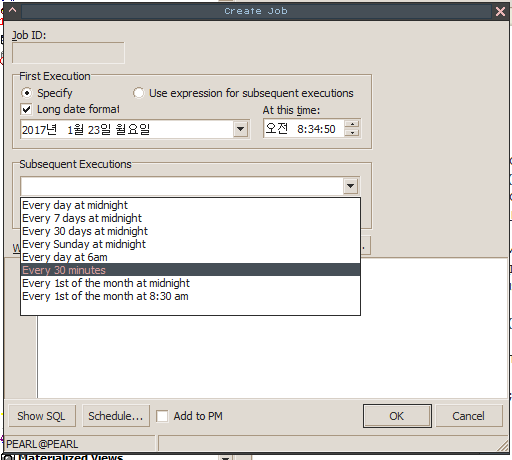Image resolution: width=512 pixels, height=460 pixels.
Task: Click the Show SQL button
Action: click(42, 416)
